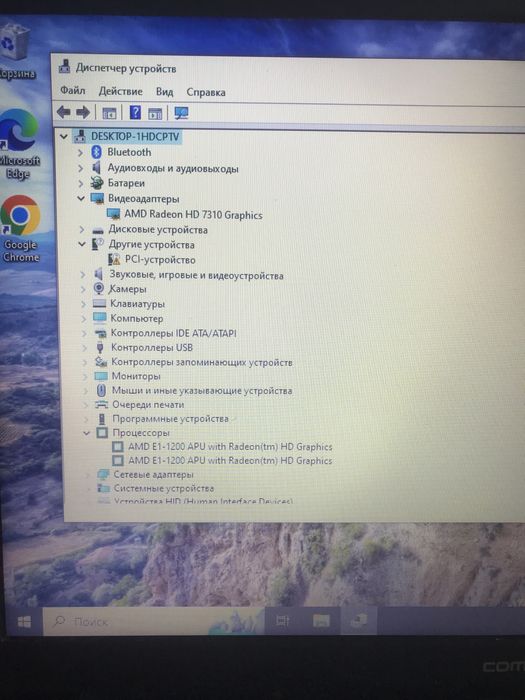
Task: Select the Дисковые устройства label
Action: [x=158, y=230]
